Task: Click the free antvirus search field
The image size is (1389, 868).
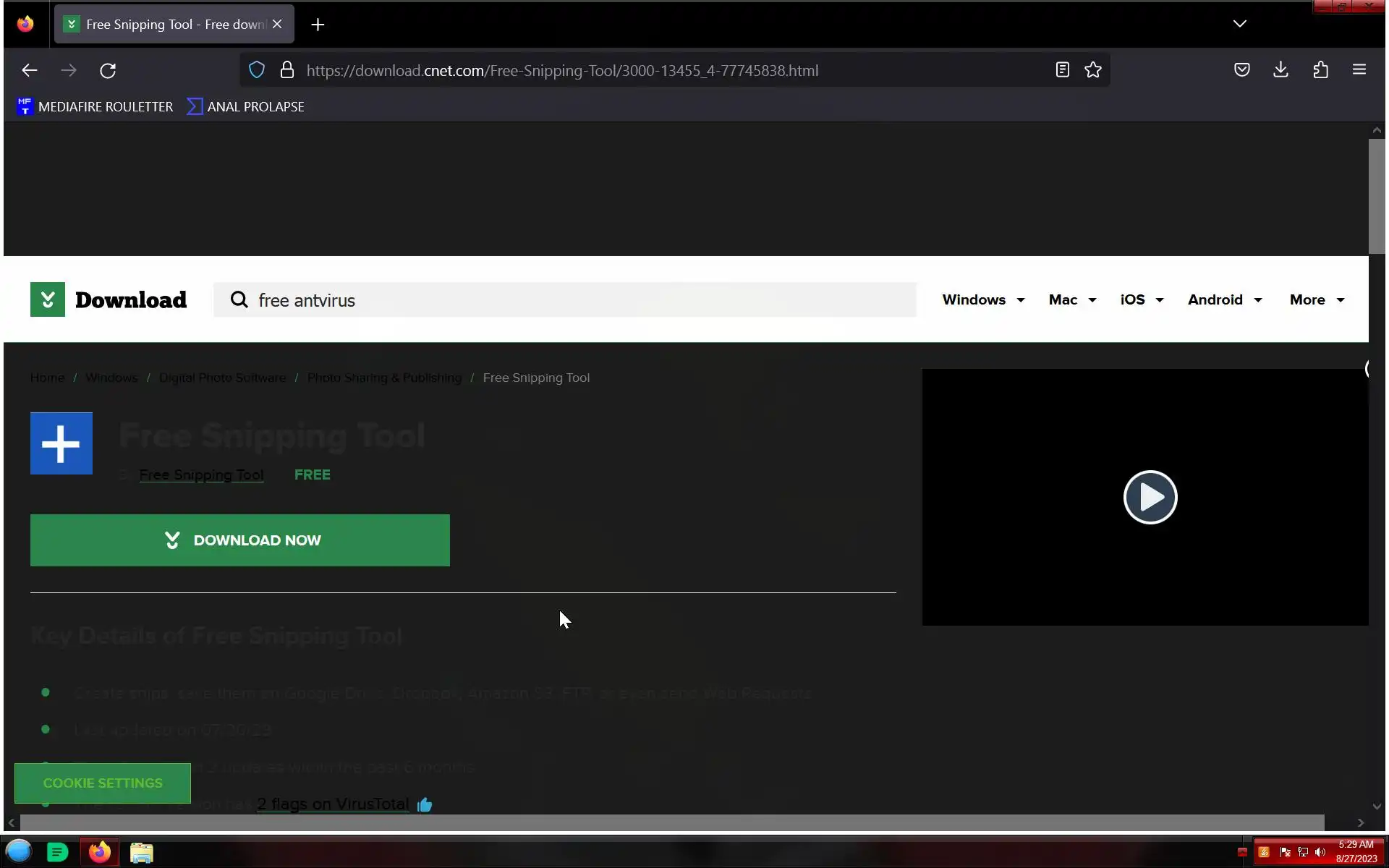Action: 564,300
